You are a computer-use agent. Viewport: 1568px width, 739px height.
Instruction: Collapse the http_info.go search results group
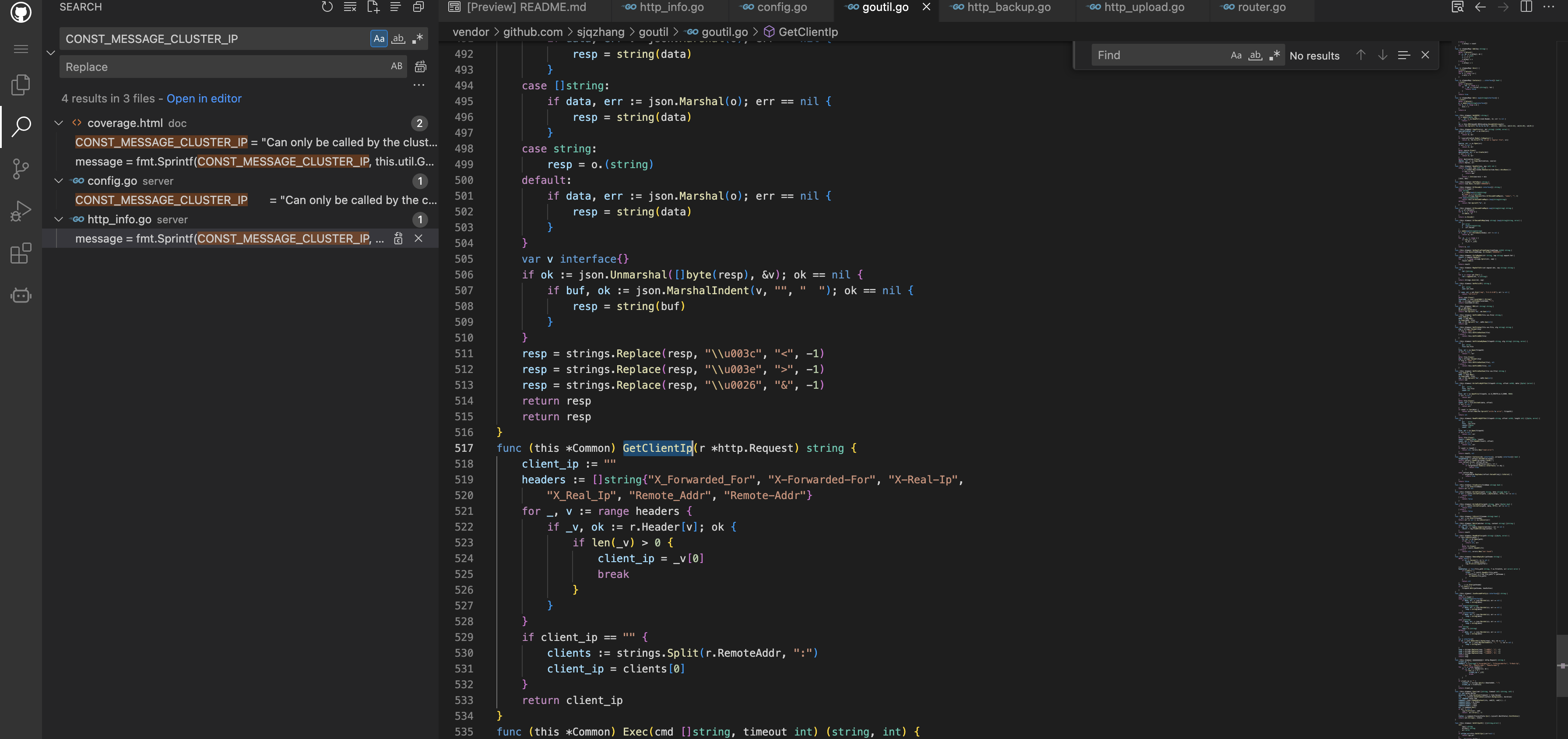59,219
